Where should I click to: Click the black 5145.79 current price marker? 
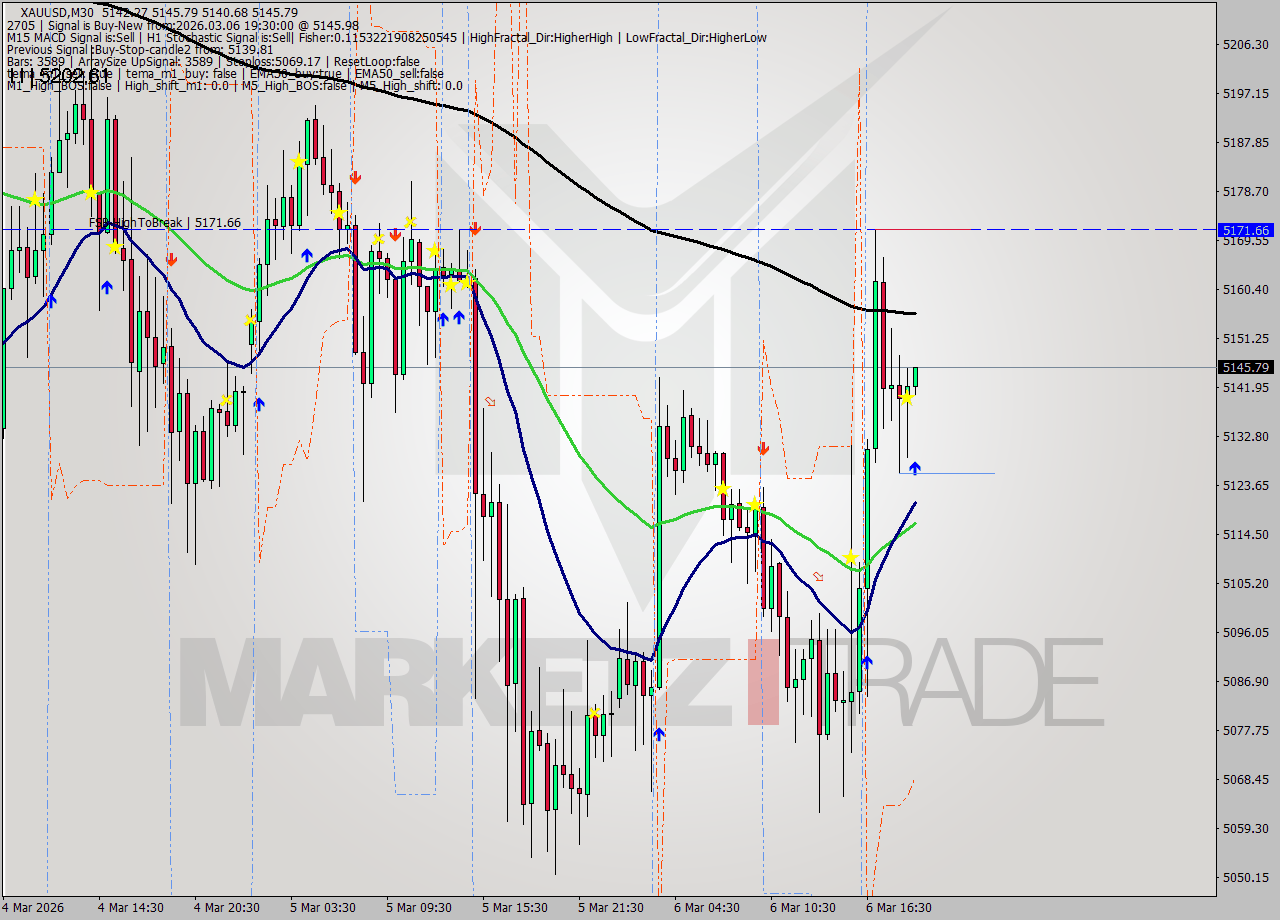point(1245,367)
